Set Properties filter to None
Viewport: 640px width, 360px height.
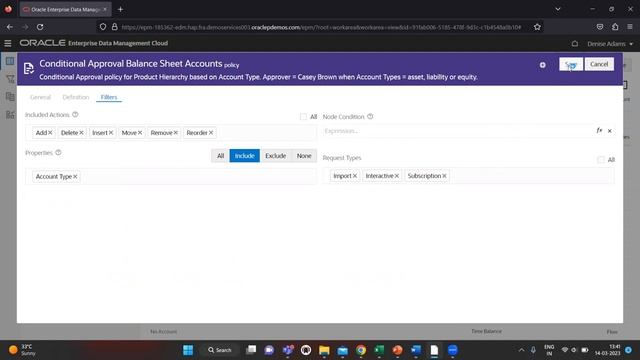[x=304, y=156]
